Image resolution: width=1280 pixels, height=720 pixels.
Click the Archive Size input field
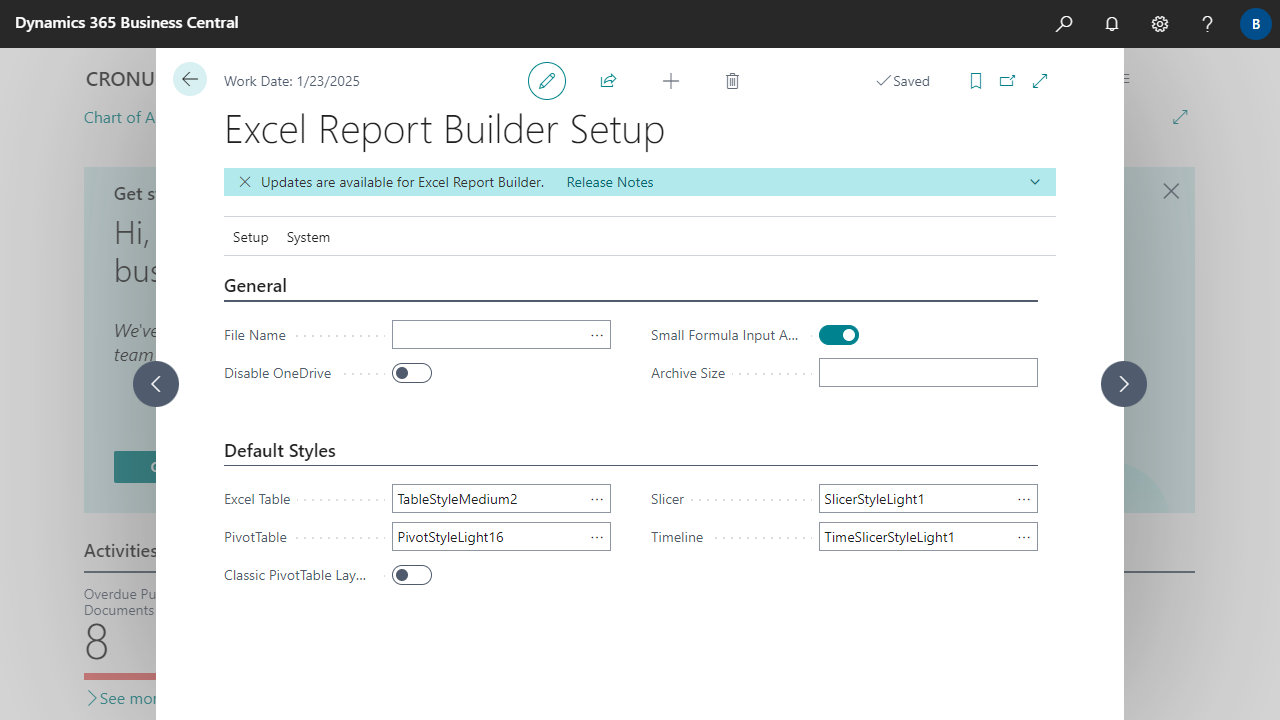tap(928, 373)
